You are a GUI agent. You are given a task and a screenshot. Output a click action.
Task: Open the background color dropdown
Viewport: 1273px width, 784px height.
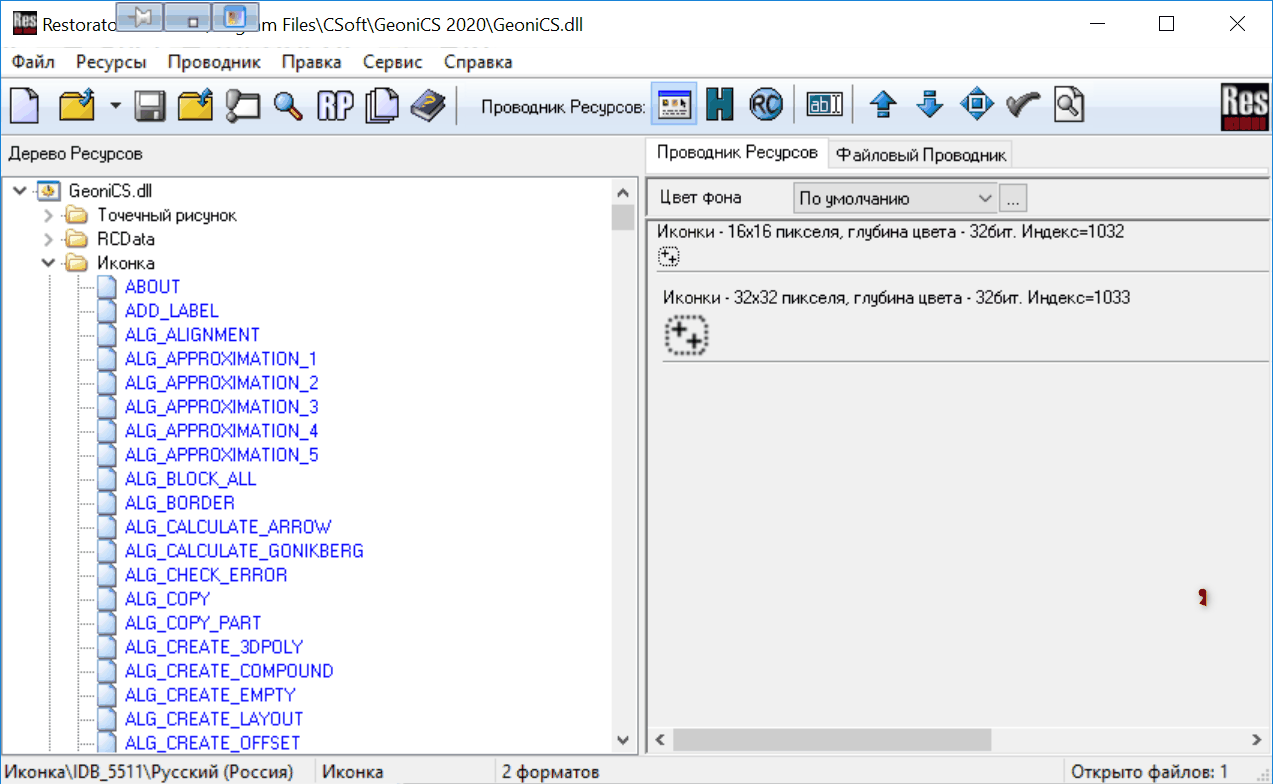pyautogui.click(x=985, y=198)
